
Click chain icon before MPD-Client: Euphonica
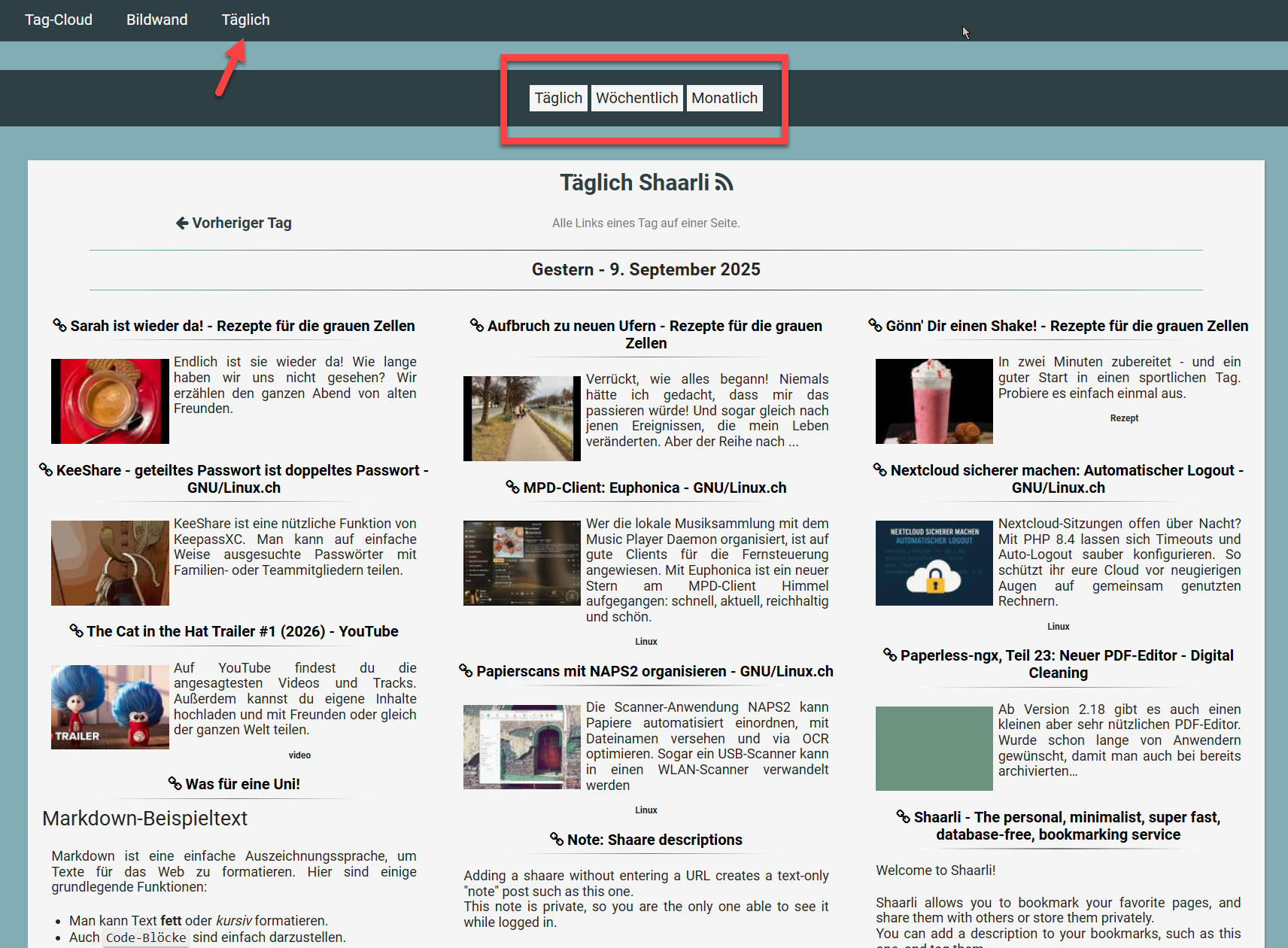pos(512,487)
